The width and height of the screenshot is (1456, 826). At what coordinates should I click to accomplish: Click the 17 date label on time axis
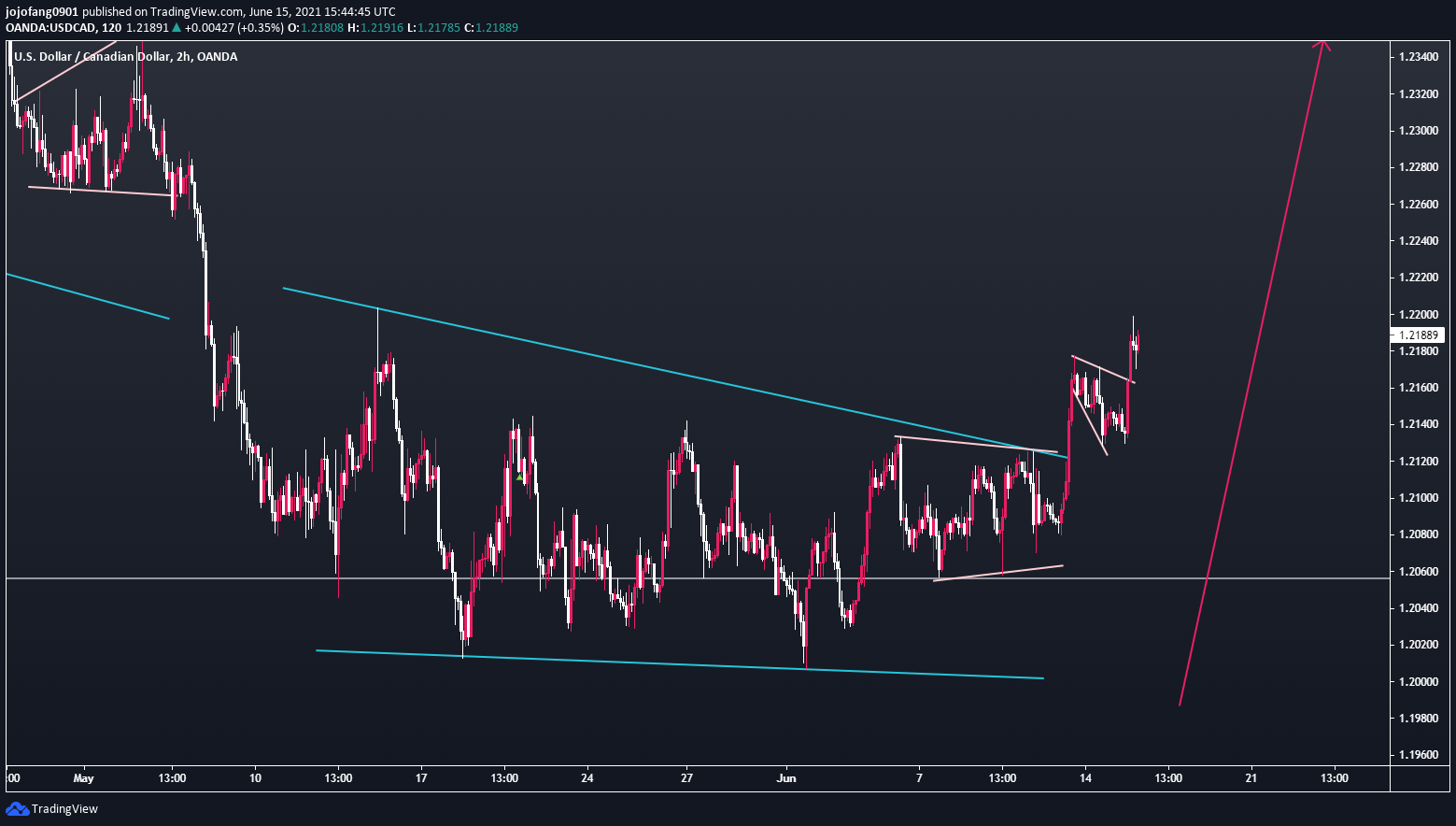[421, 777]
